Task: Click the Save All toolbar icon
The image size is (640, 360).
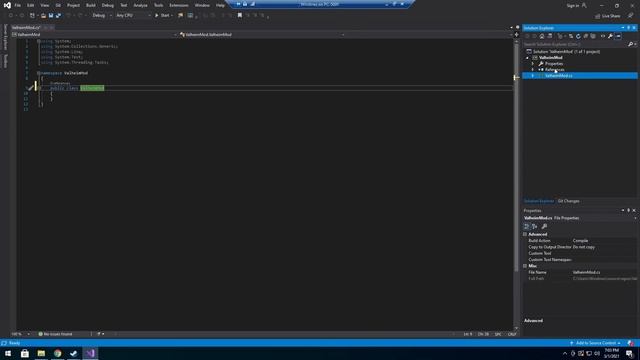Action: tap(58, 16)
